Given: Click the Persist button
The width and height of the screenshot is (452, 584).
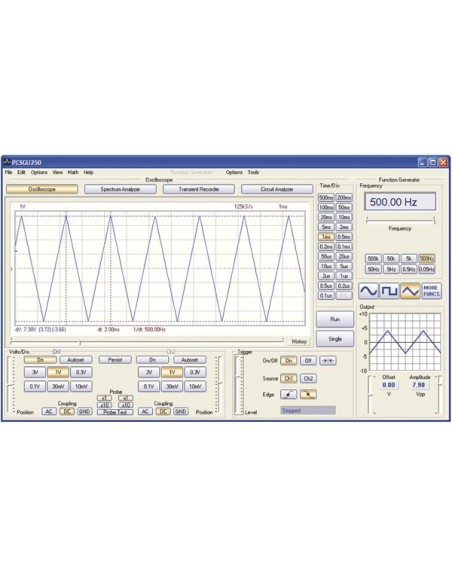Looking at the screenshot, I should click(115, 360).
